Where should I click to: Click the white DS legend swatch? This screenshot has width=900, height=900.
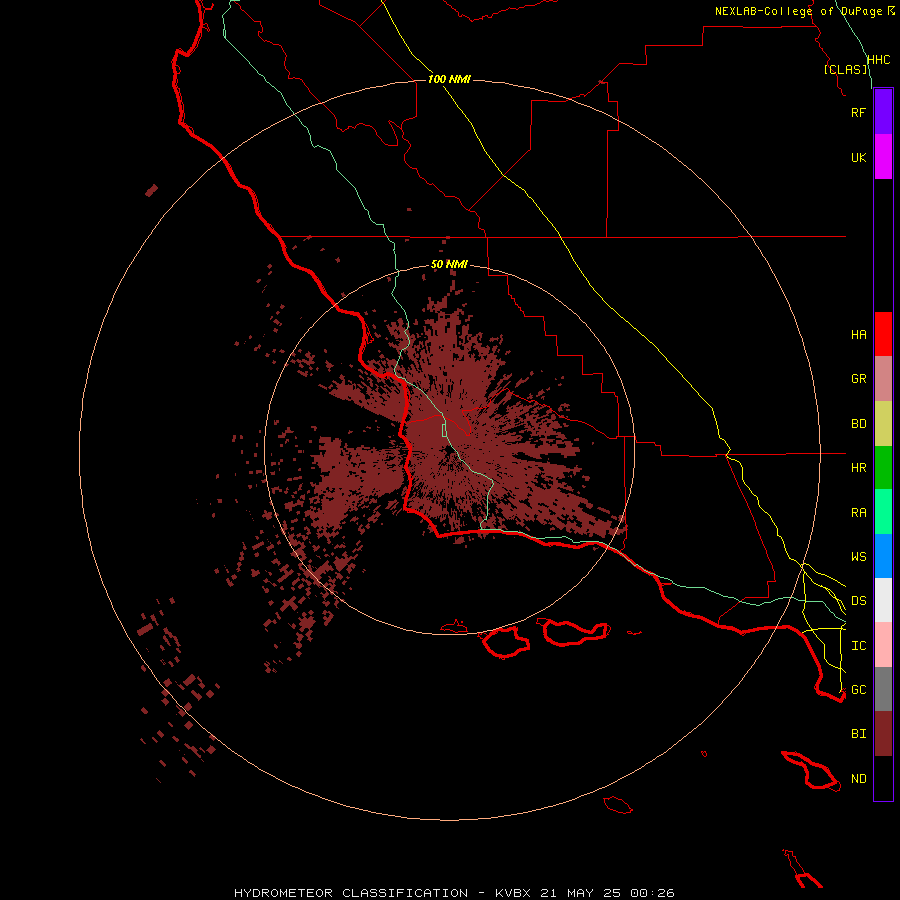883,600
